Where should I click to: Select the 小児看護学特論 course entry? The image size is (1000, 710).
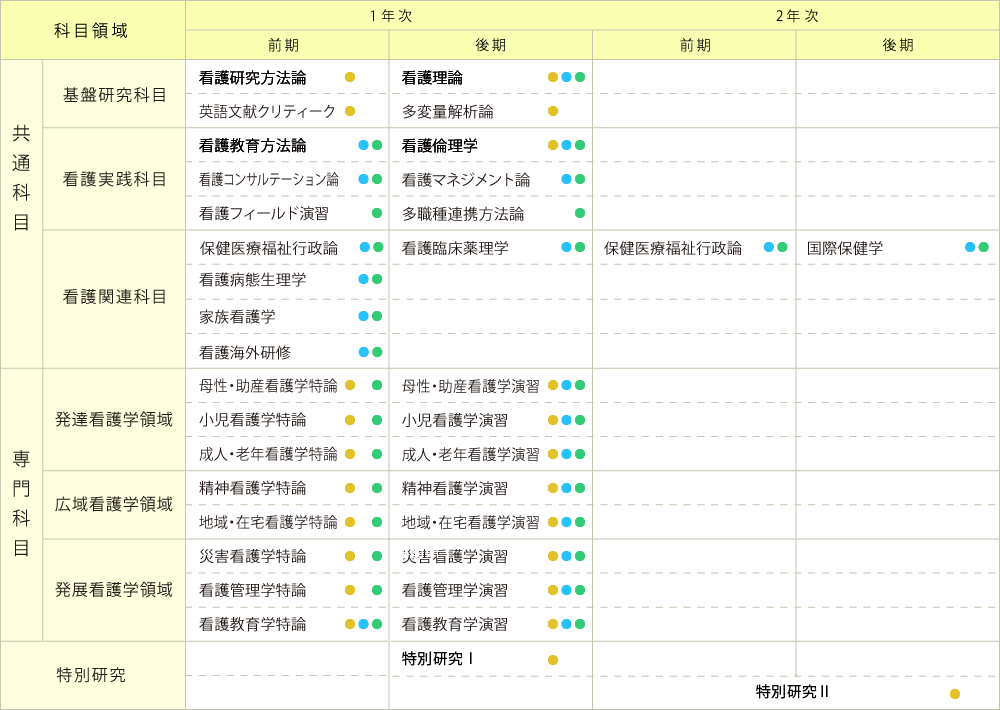253,420
